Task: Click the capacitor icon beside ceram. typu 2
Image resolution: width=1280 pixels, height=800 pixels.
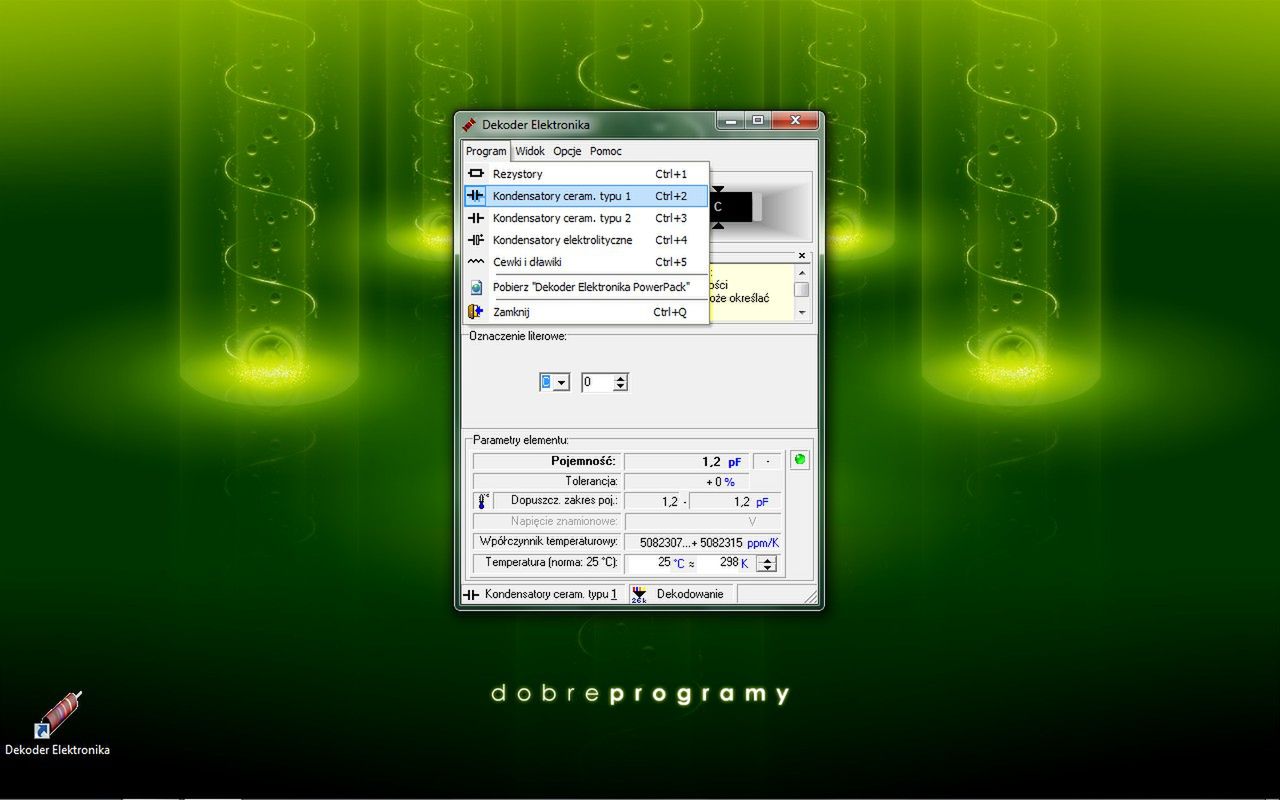Action: (476, 218)
